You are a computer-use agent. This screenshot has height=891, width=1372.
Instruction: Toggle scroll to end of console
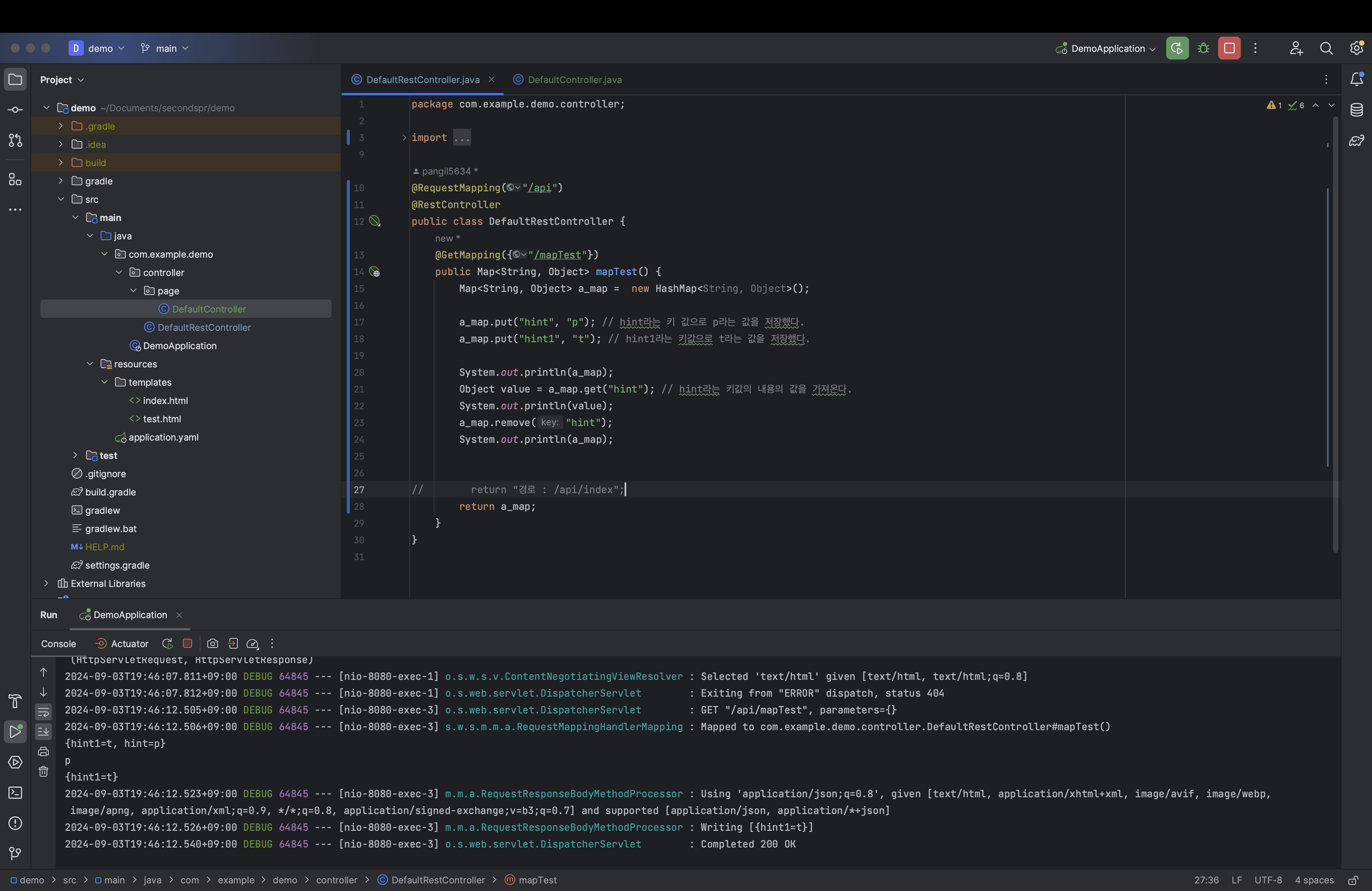tap(43, 732)
